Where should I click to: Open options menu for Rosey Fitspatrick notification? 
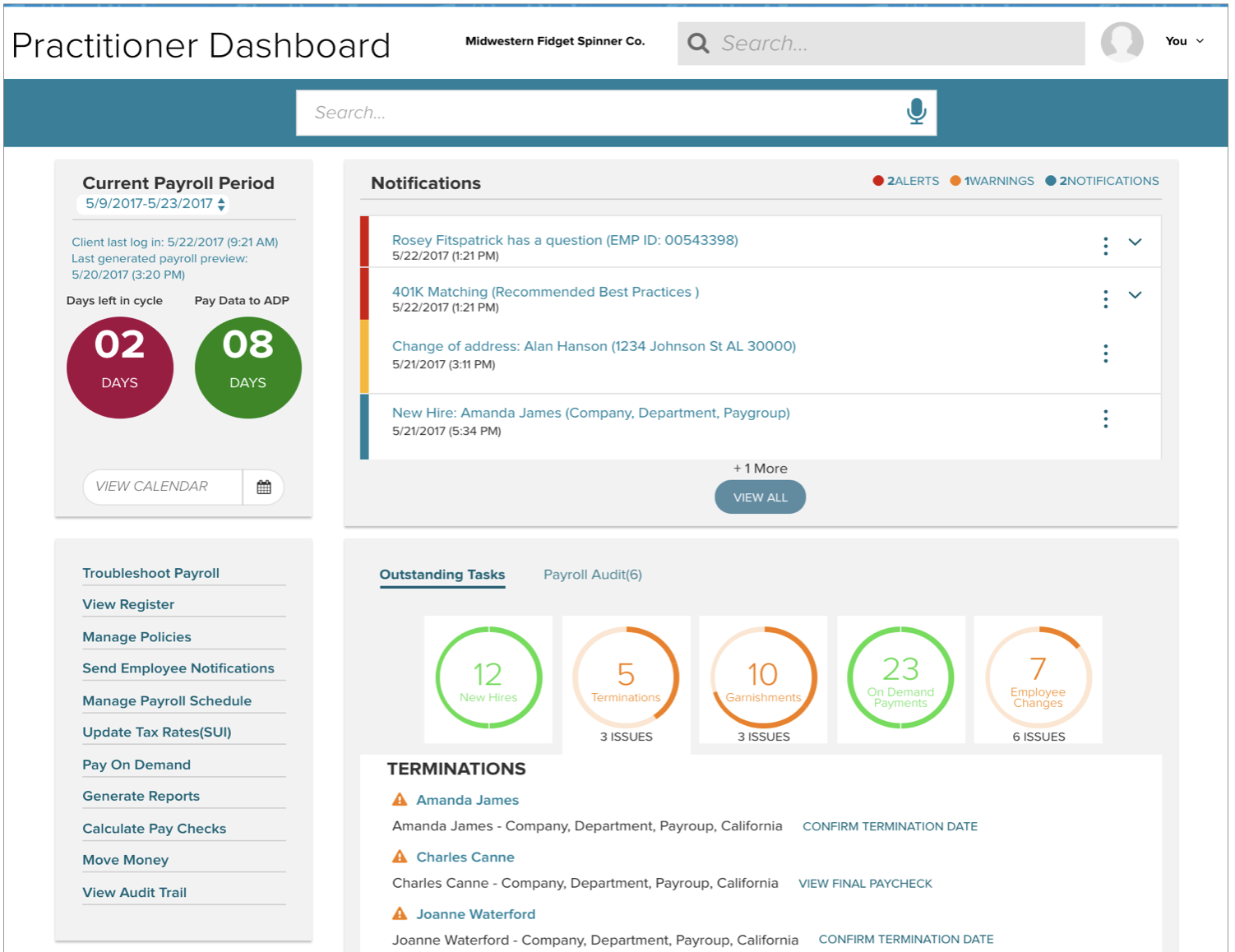[1105, 245]
